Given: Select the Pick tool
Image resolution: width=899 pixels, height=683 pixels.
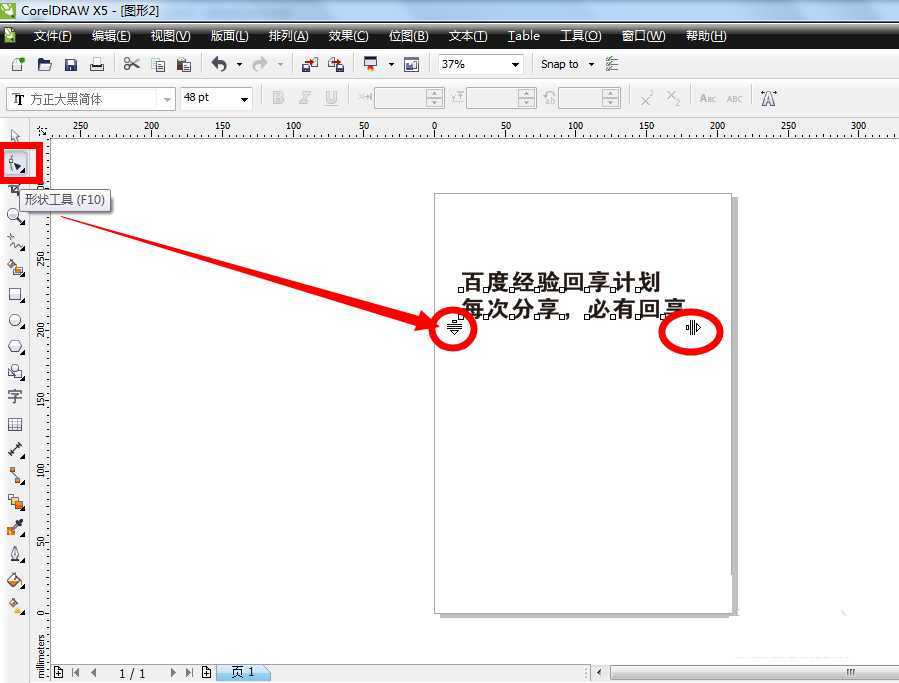Looking at the screenshot, I should (15, 135).
